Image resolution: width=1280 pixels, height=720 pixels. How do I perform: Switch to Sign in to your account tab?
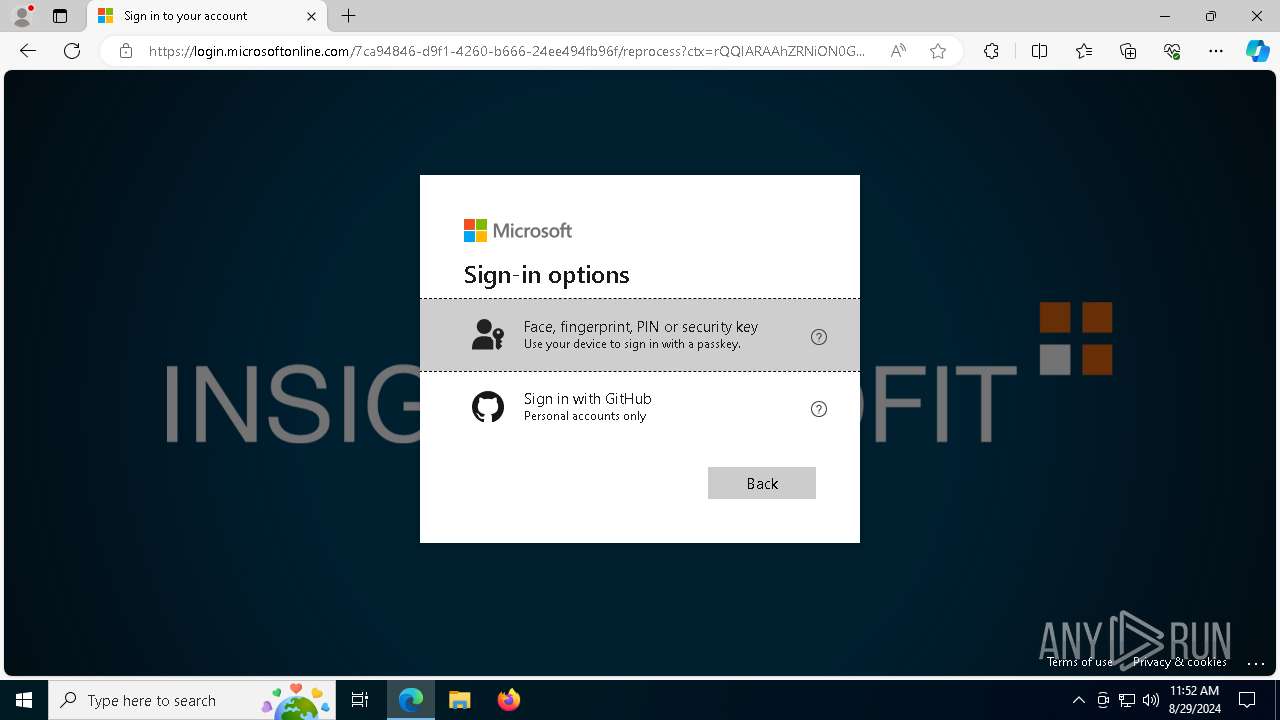(x=208, y=16)
